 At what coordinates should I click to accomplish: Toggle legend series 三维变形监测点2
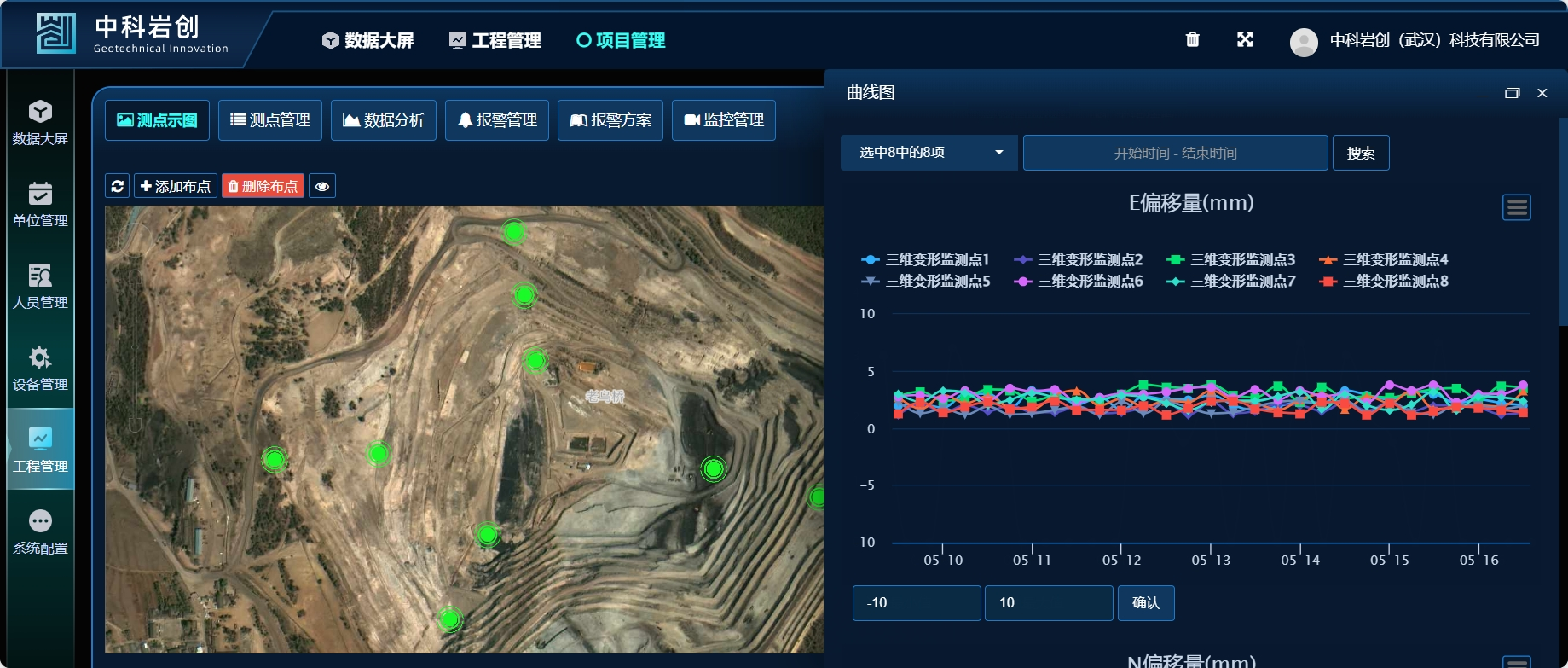pos(1079,259)
